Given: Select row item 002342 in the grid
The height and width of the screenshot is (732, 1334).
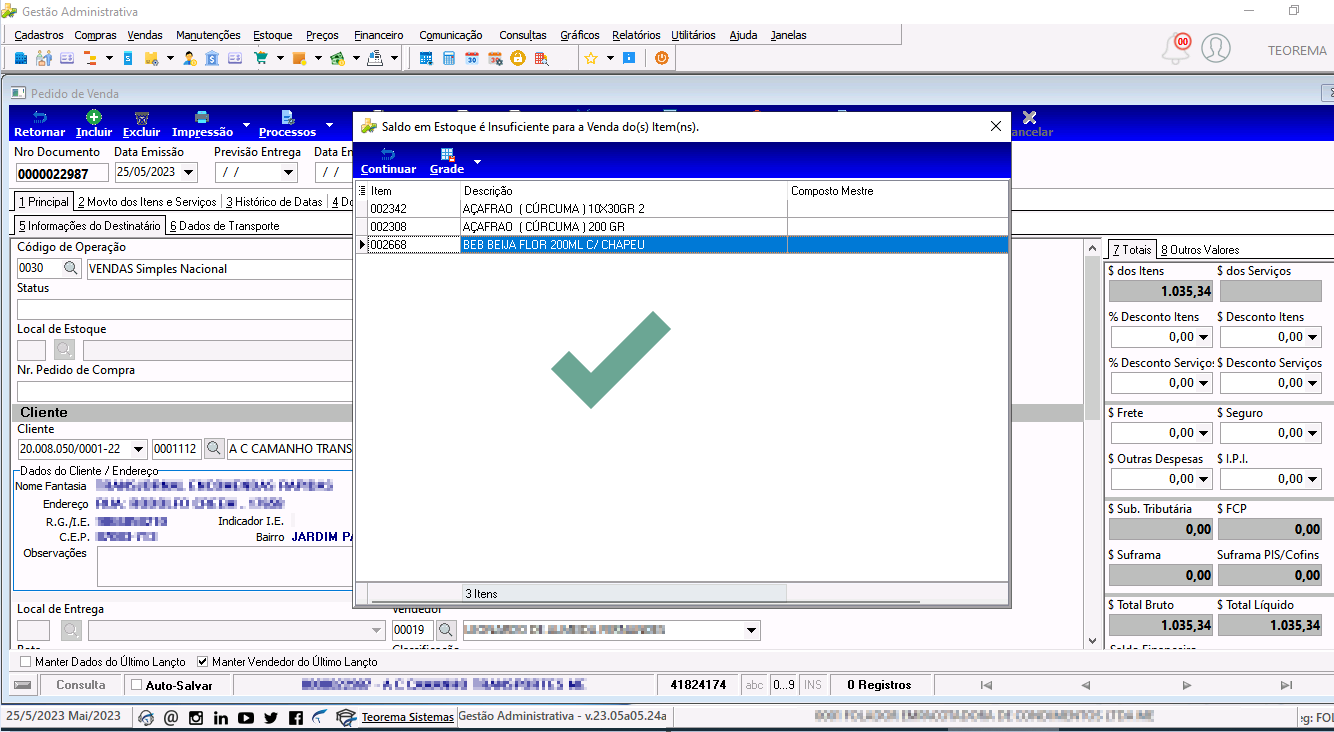Looking at the screenshot, I should [x=682, y=208].
